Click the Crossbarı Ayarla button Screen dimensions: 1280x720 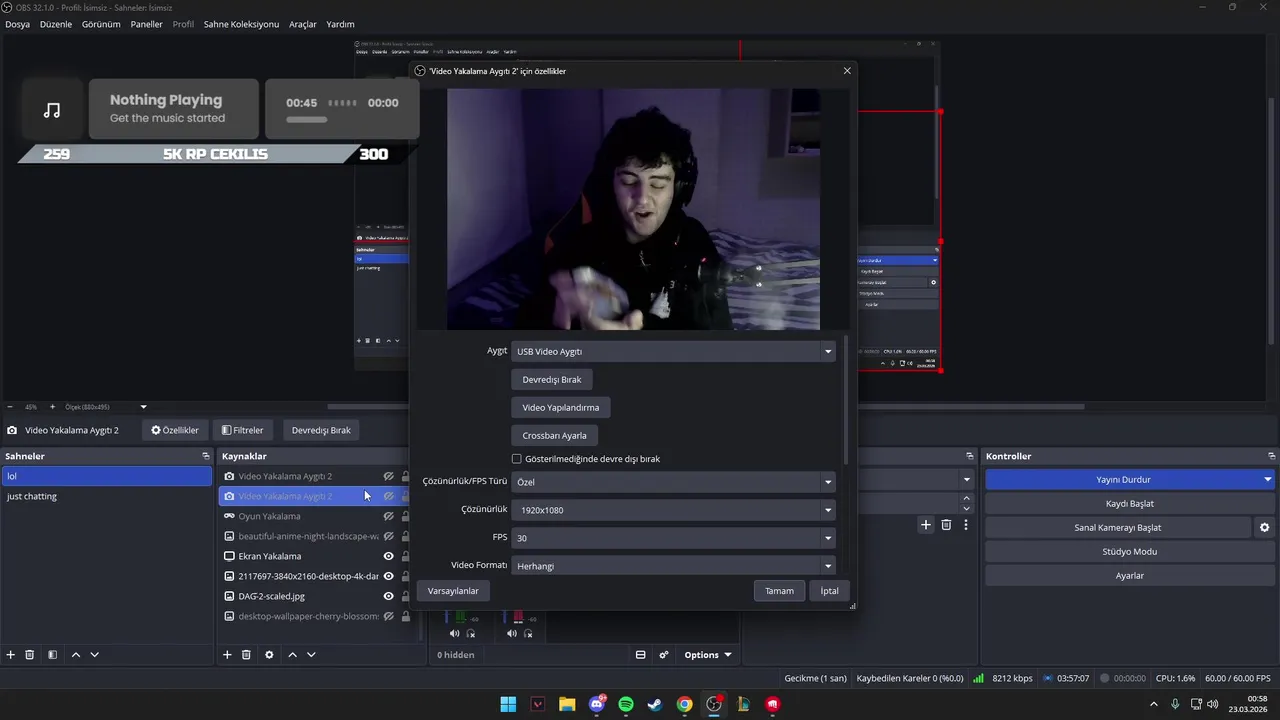554,435
